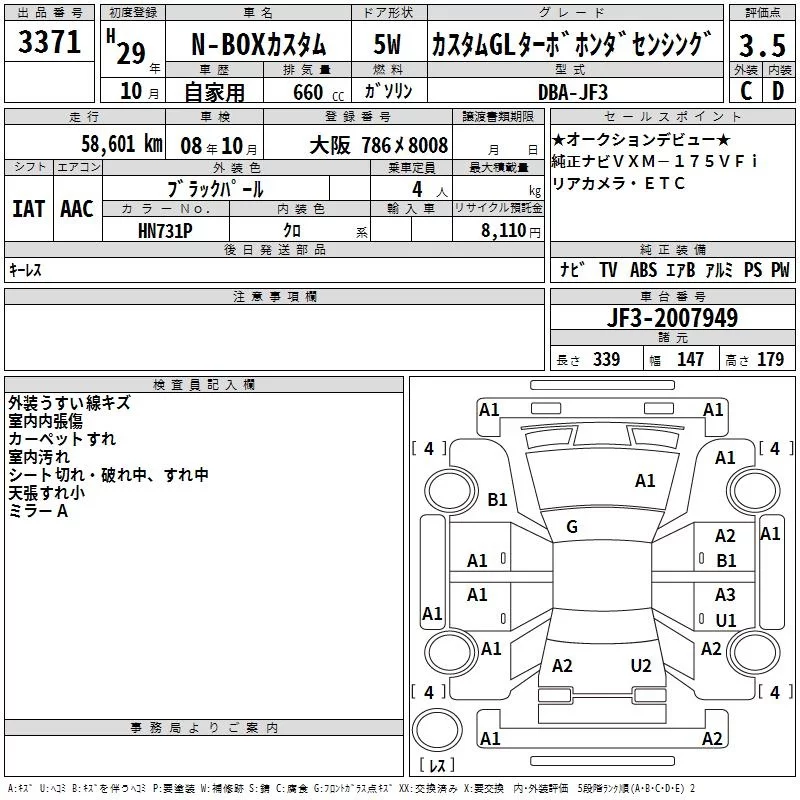
Task: Click the IAT shift type cell
Action: coord(29,208)
